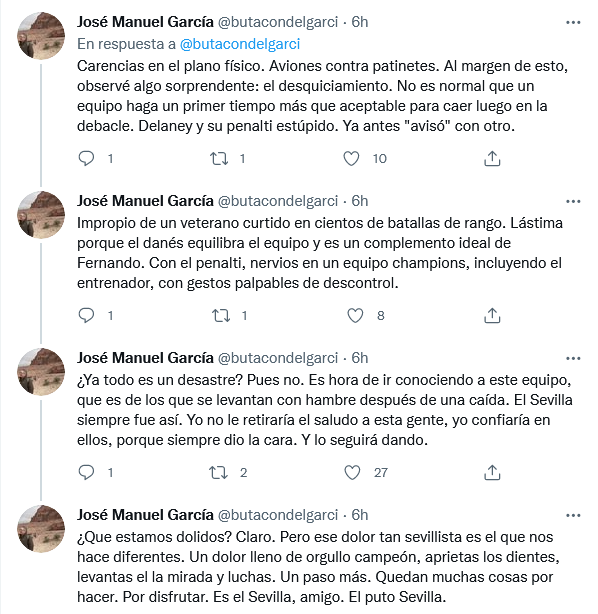Open the 6h timestamp of the ¿Que estamos dolidos? tweet
This screenshot has height=614, width=598.
(360, 515)
